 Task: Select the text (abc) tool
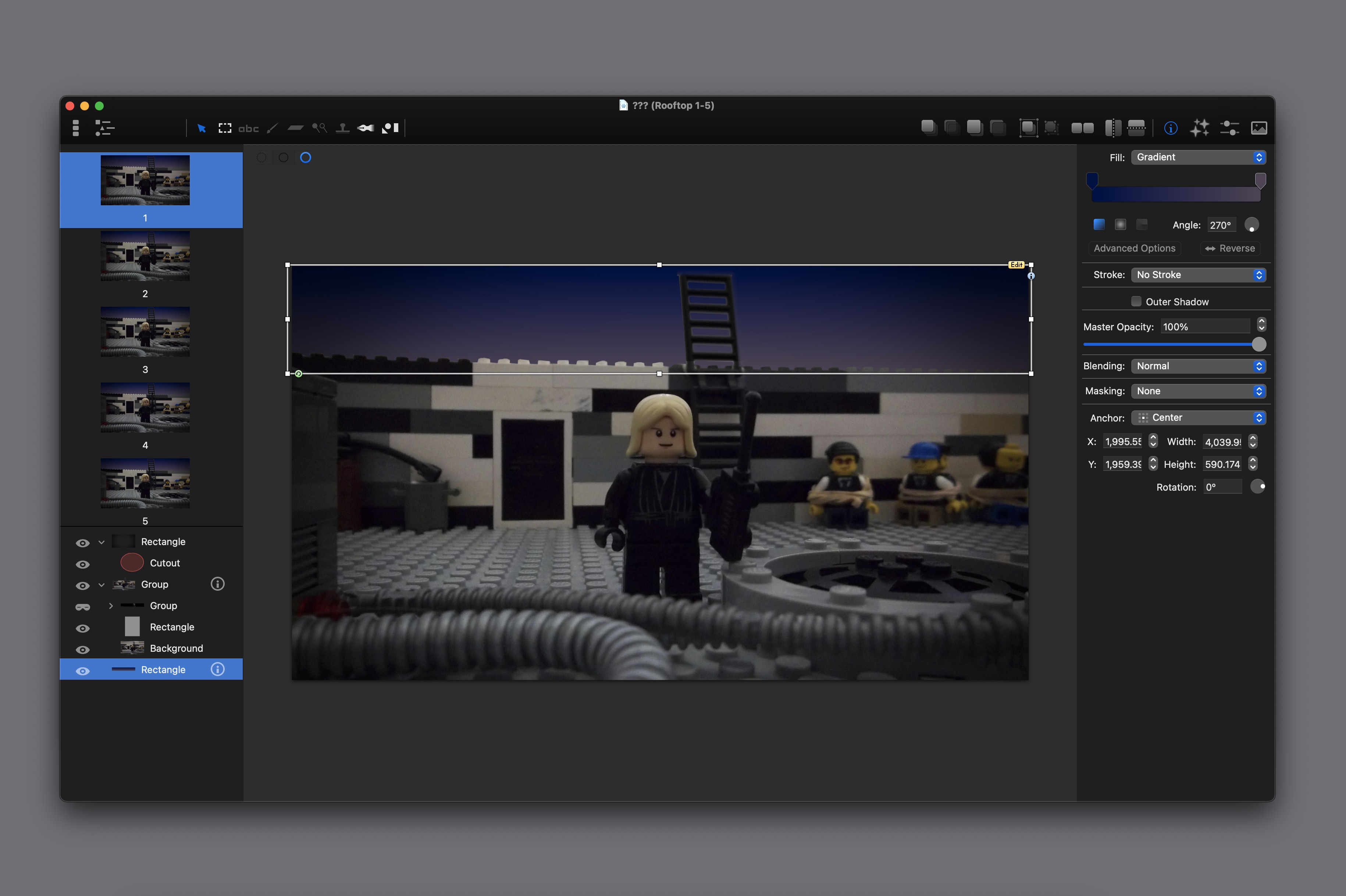[x=248, y=129]
